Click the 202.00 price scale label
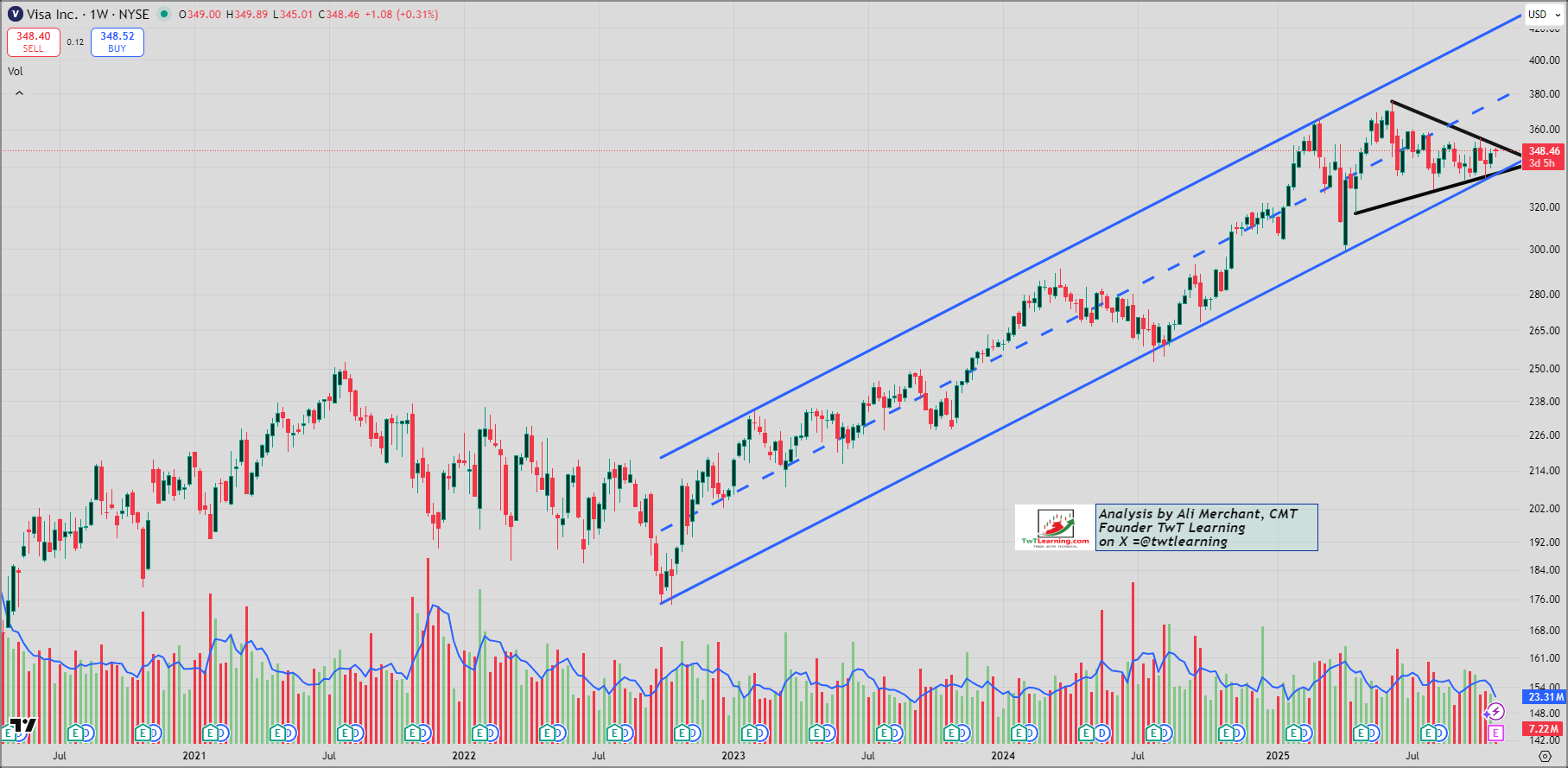1568x768 pixels. (x=1545, y=509)
